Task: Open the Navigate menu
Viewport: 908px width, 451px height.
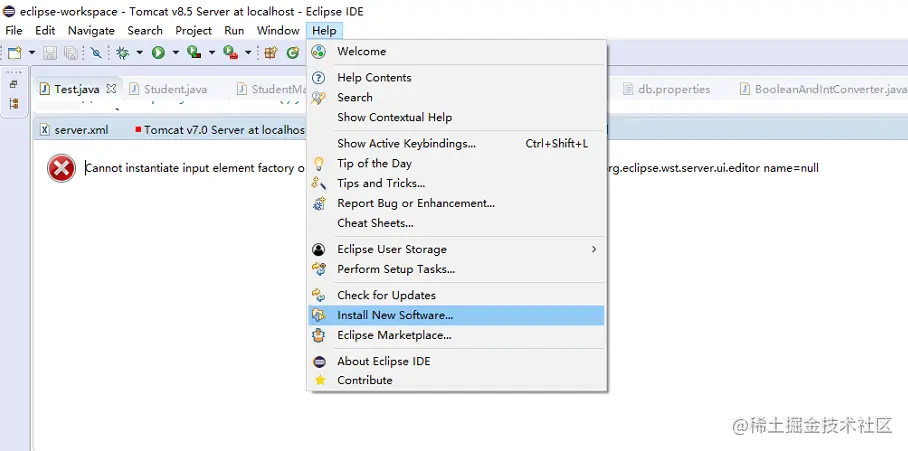Action: pyautogui.click(x=91, y=31)
